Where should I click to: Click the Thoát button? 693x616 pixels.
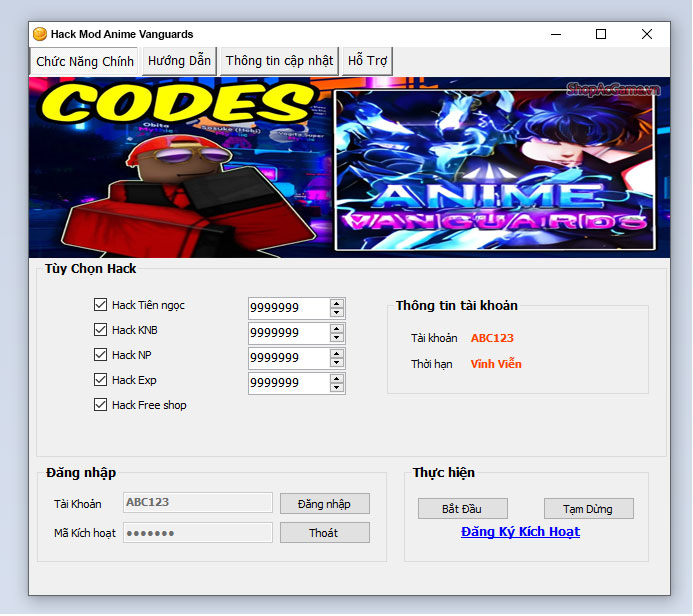325,533
